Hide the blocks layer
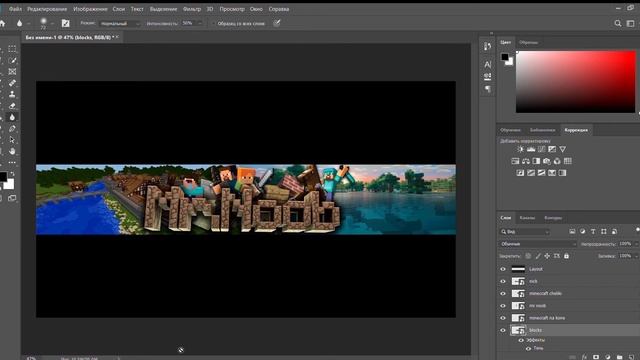 click(x=503, y=330)
